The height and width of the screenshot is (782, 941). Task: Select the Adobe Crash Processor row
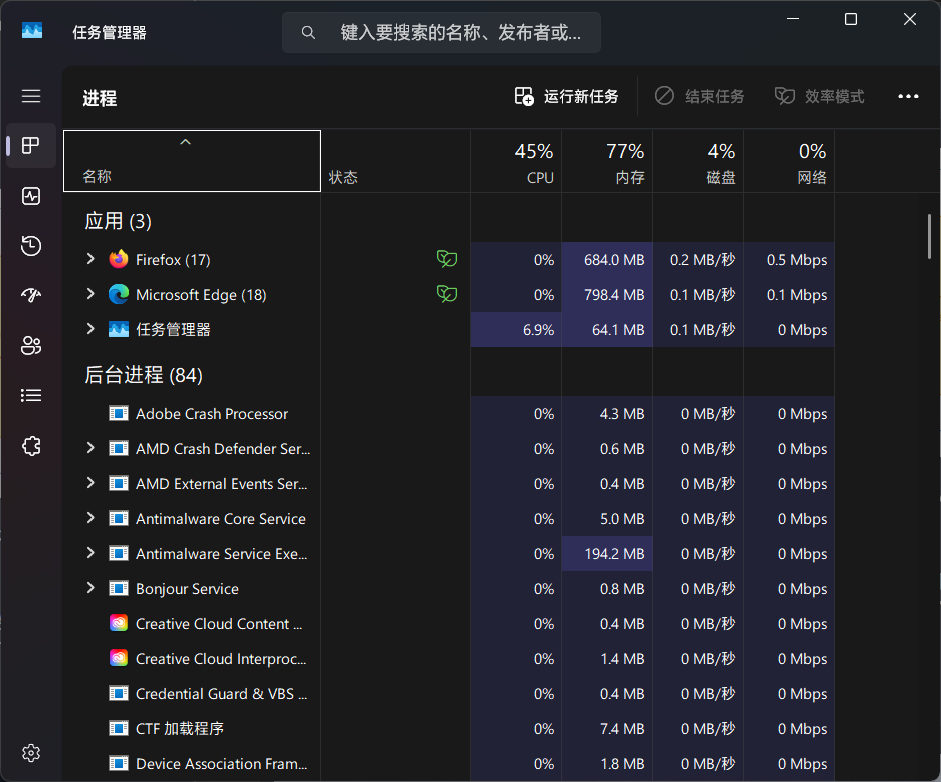pyautogui.click(x=211, y=414)
